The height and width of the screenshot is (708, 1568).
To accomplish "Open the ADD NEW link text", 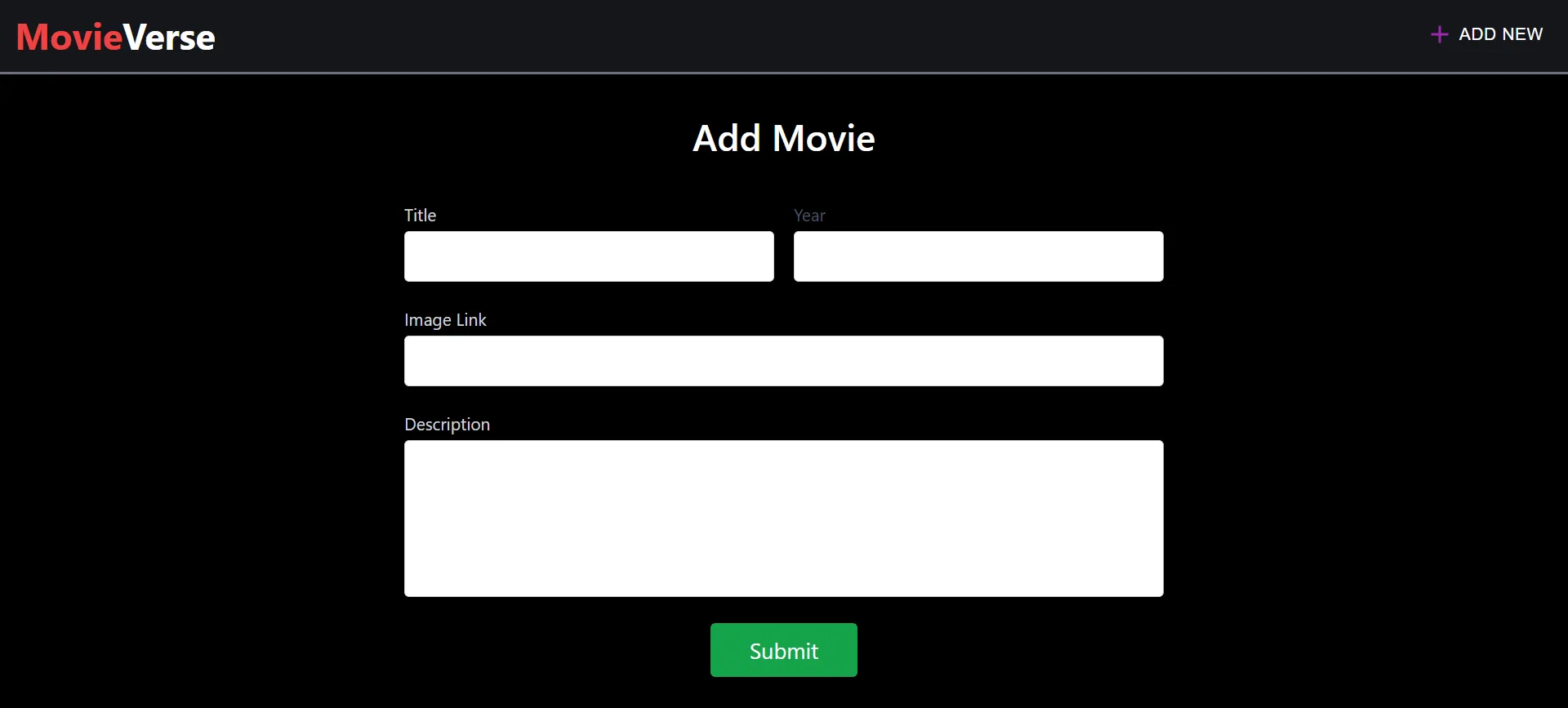I will (1500, 34).
